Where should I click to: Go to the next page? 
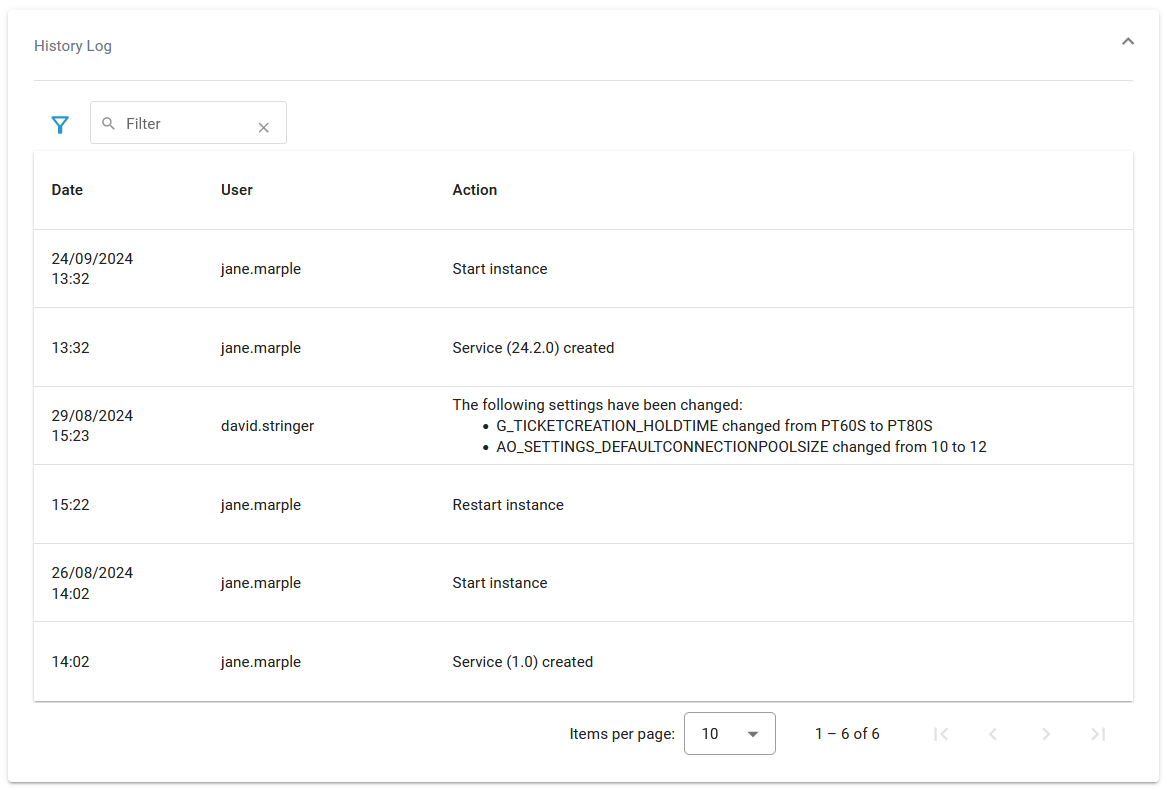point(1046,734)
